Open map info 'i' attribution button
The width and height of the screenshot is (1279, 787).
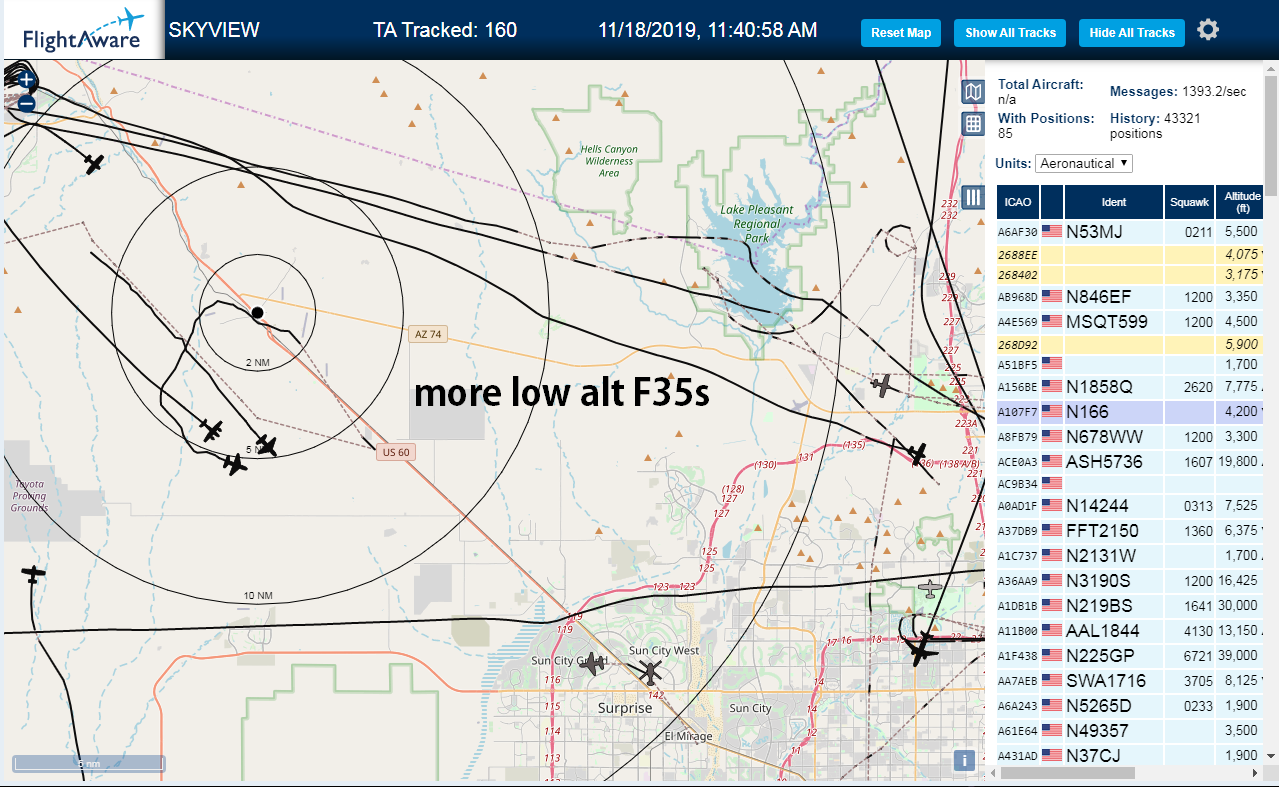pyautogui.click(x=964, y=760)
